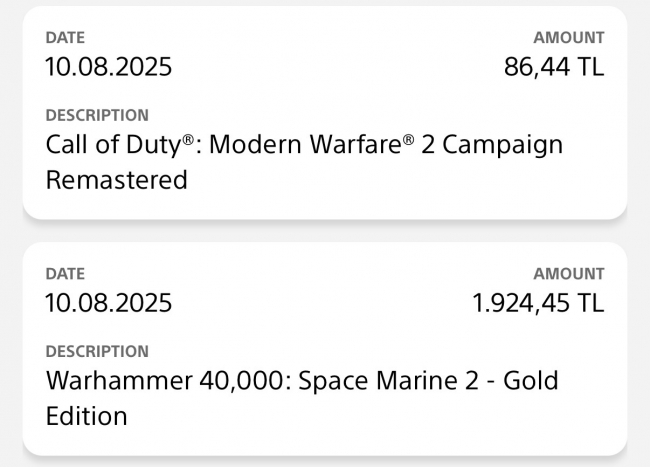Select the date on the Call of Duty transaction
This screenshot has width=650, height=467.
[x=109, y=68]
